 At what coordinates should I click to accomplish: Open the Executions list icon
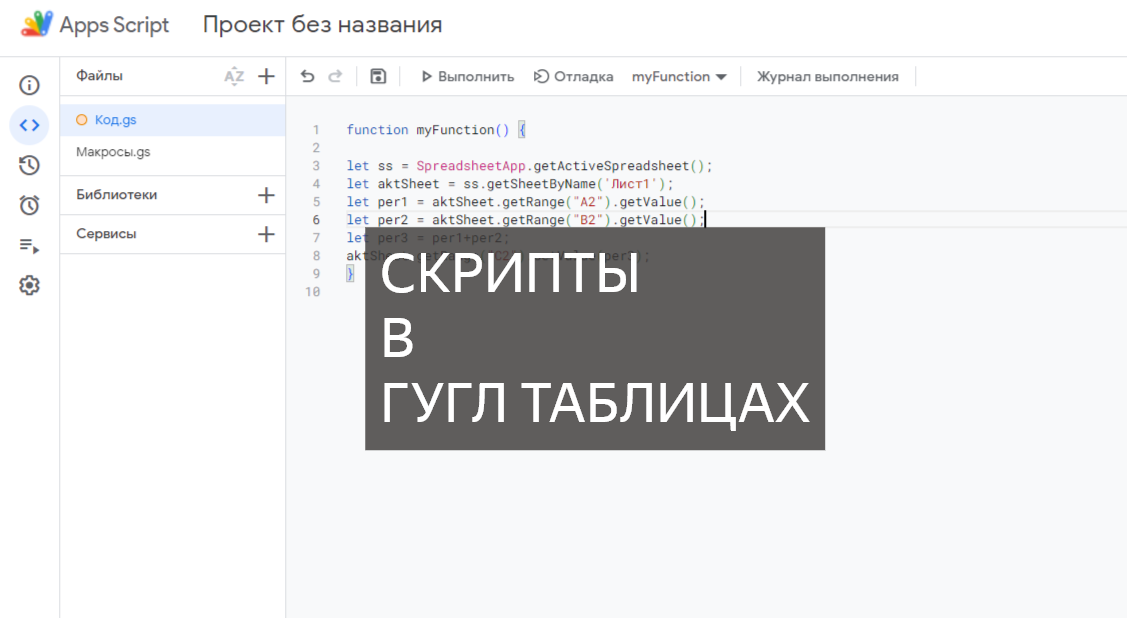29,246
